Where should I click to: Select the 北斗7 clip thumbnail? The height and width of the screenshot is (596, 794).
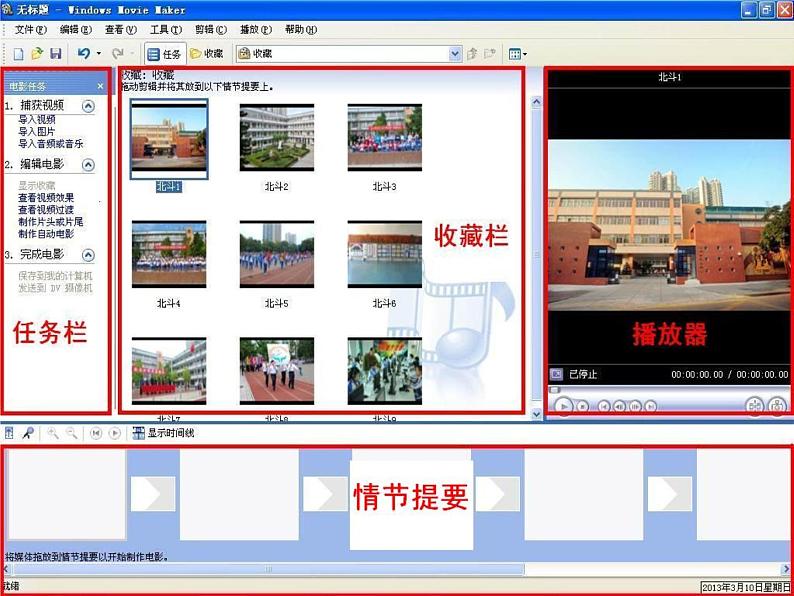(x=169, y=371)
